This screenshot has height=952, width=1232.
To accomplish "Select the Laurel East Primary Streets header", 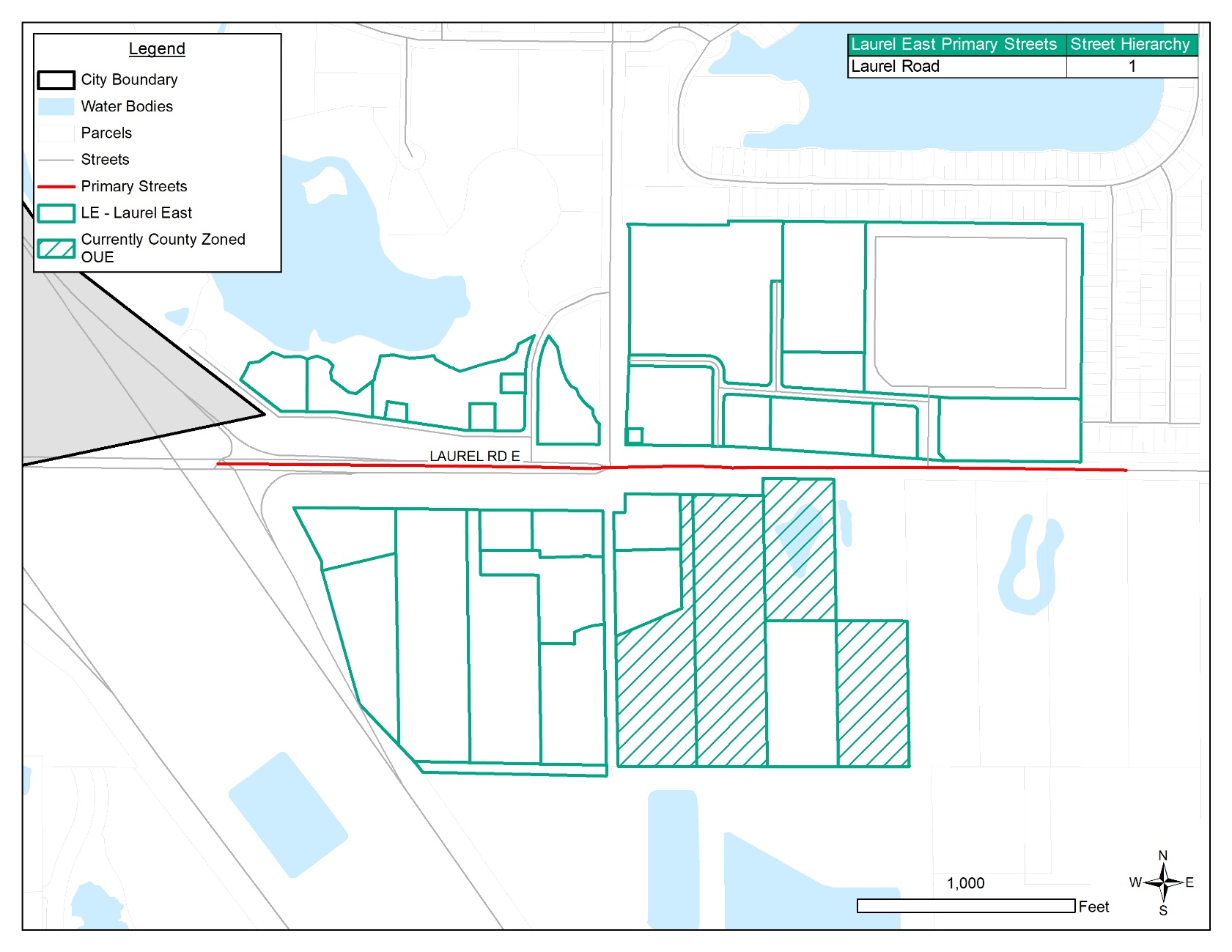I will [956, 45].
